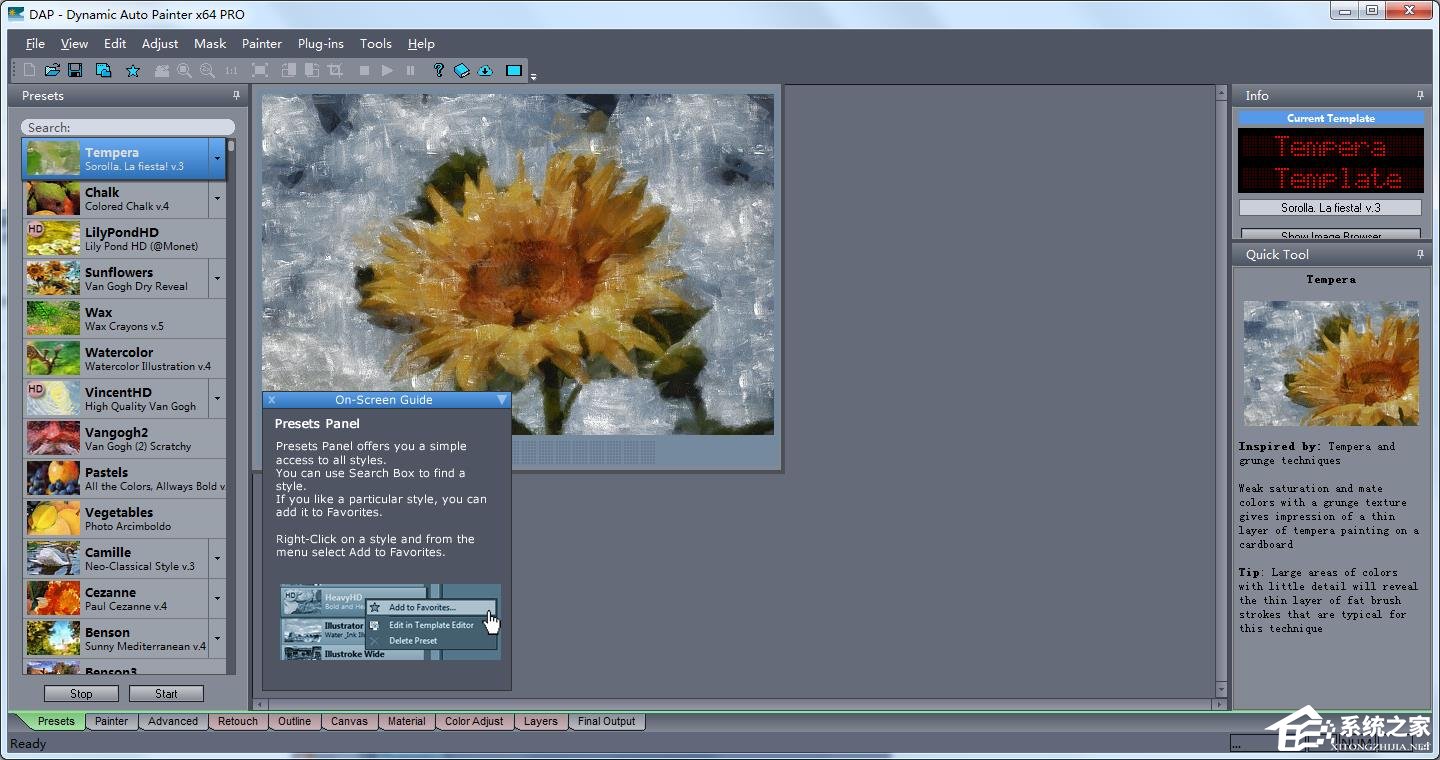Open the Painter menu
The image size is (1440, 760).
(x=262, y=43)
